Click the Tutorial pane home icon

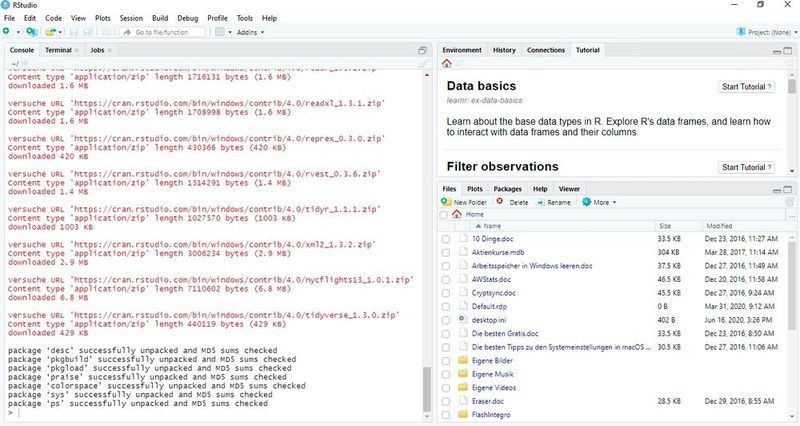click(447, 63)
